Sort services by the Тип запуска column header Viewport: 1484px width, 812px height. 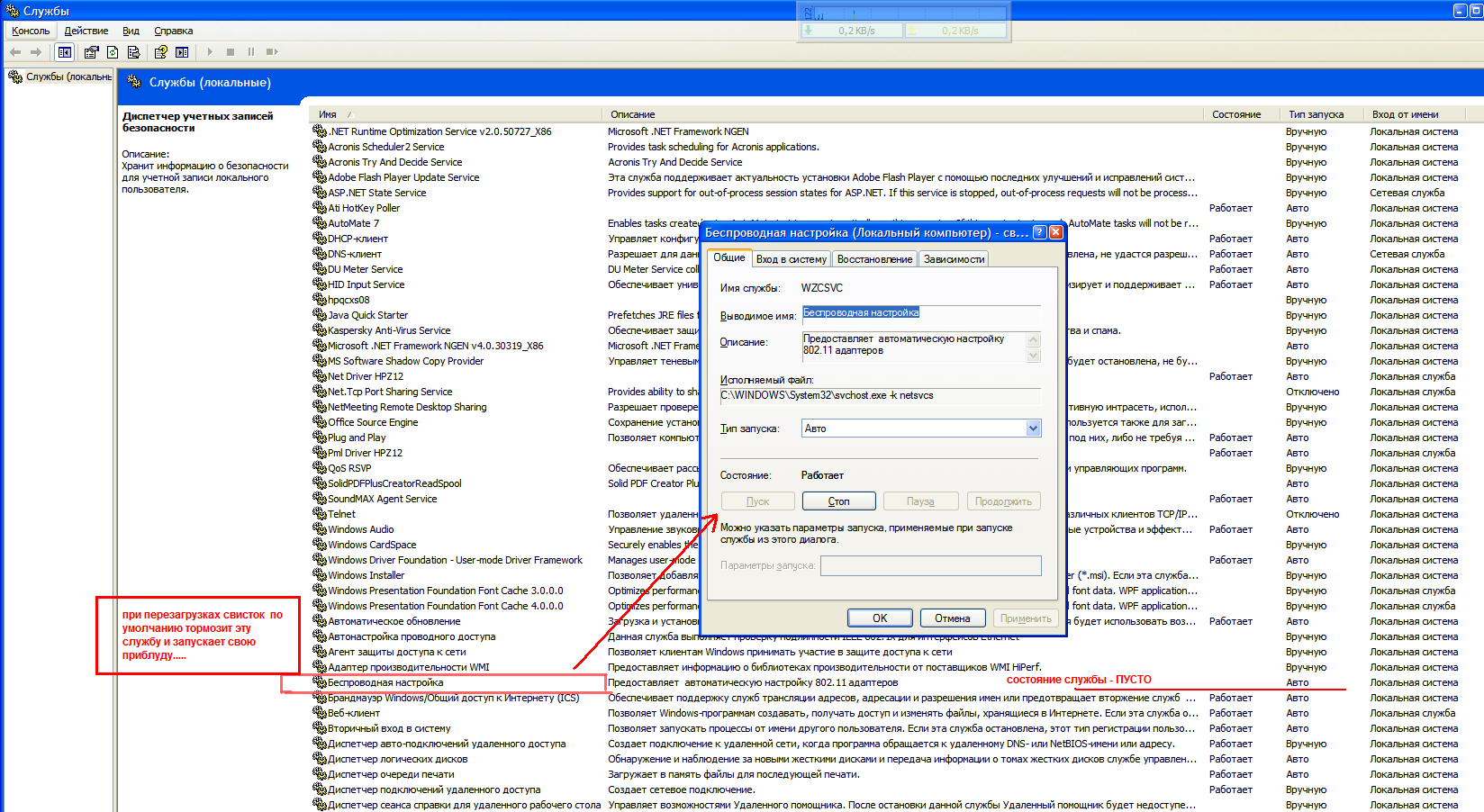(1321, 114)
